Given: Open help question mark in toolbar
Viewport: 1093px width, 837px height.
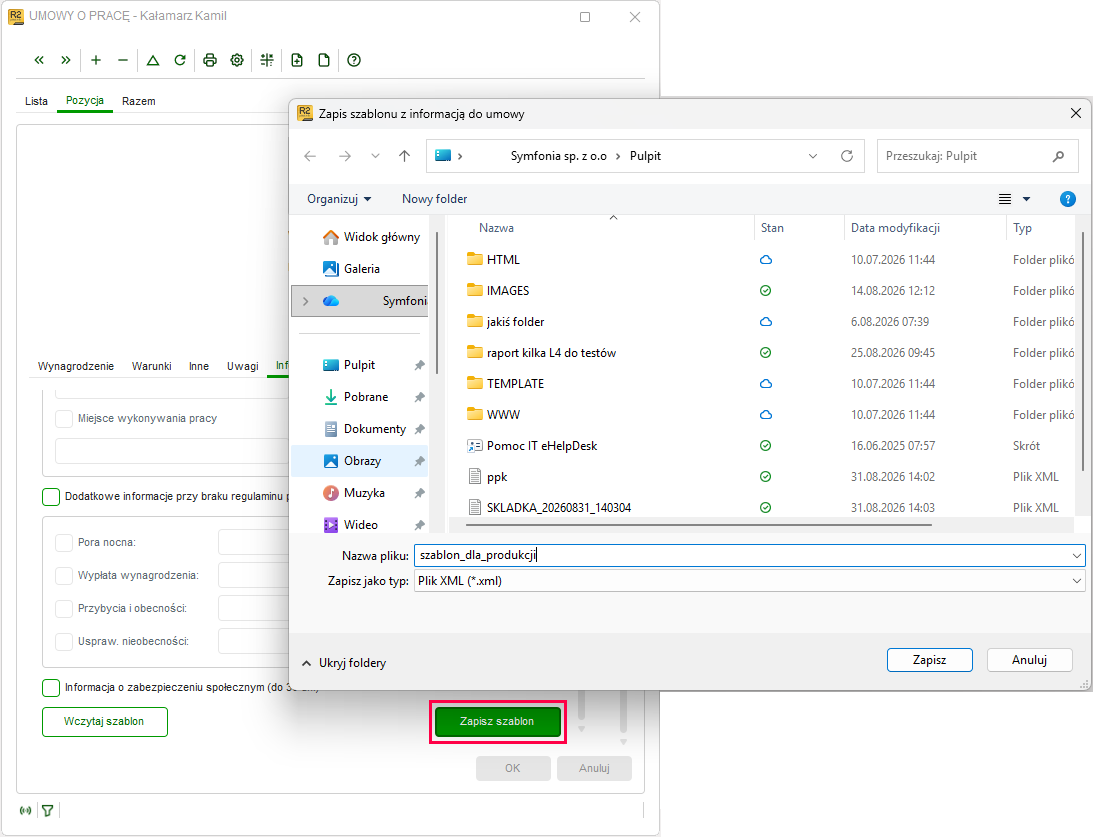Looking at the screenshot, I should (354, 60).
